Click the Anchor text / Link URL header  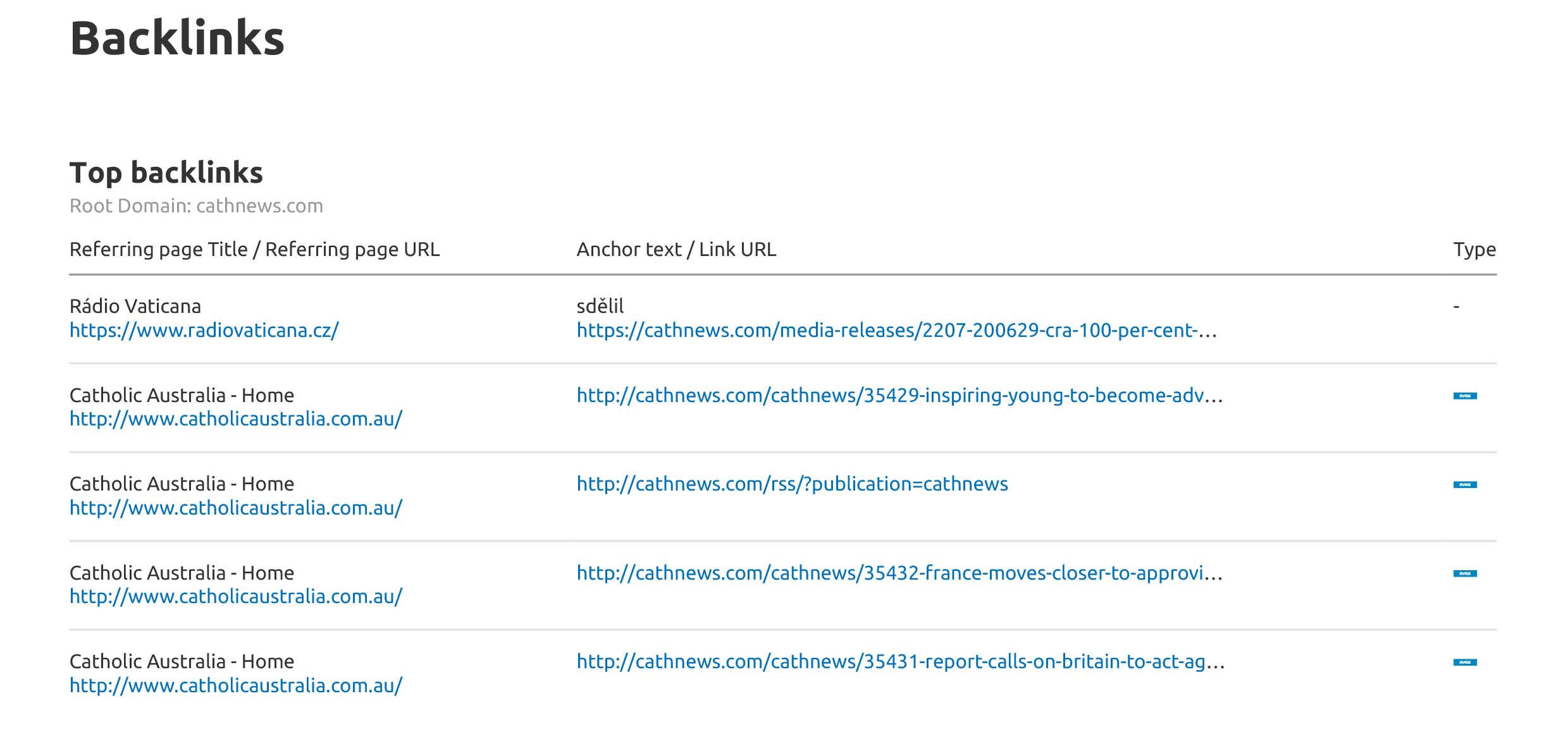(x=676, y=250)
